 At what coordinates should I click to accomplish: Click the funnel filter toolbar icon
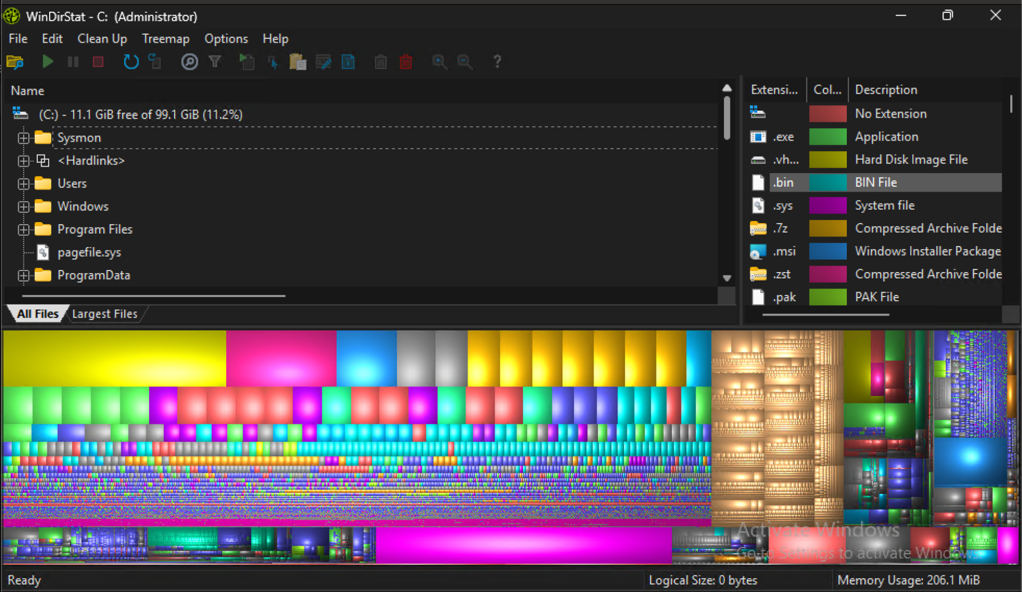click(x=214, y=62)
